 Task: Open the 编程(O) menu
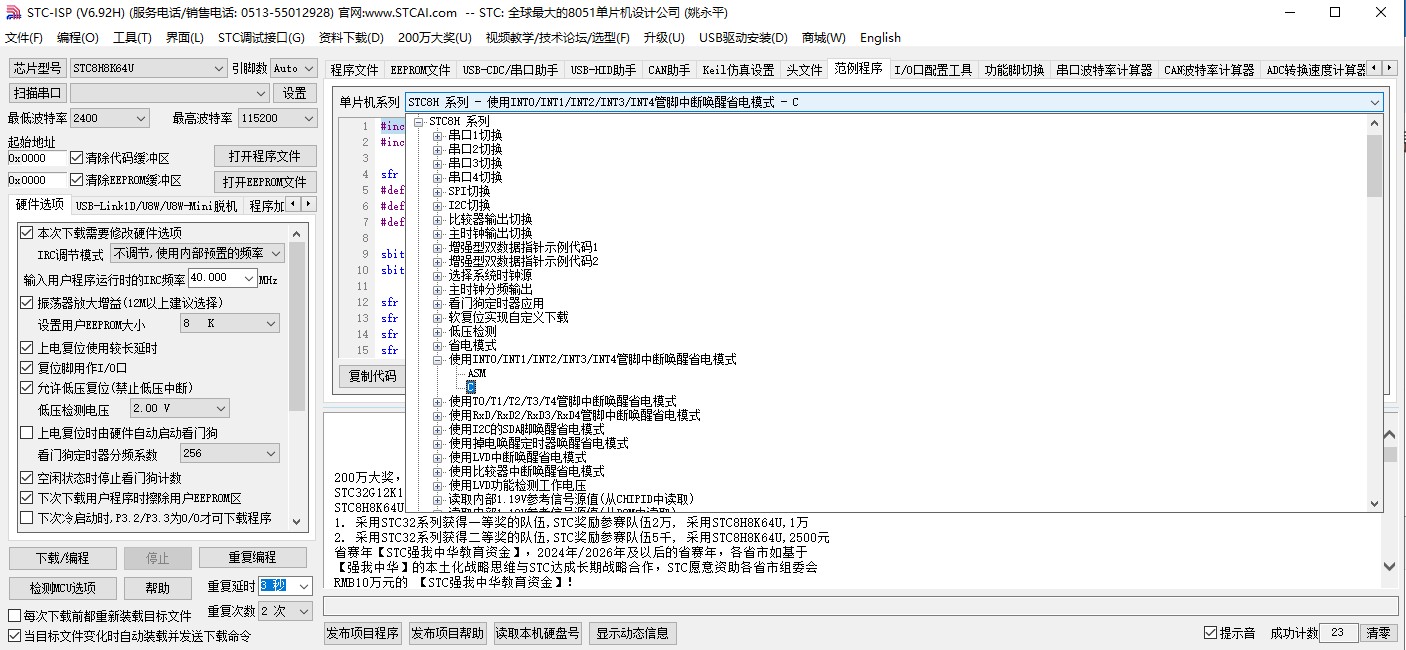pyautogui.click(x=78, y=38)
